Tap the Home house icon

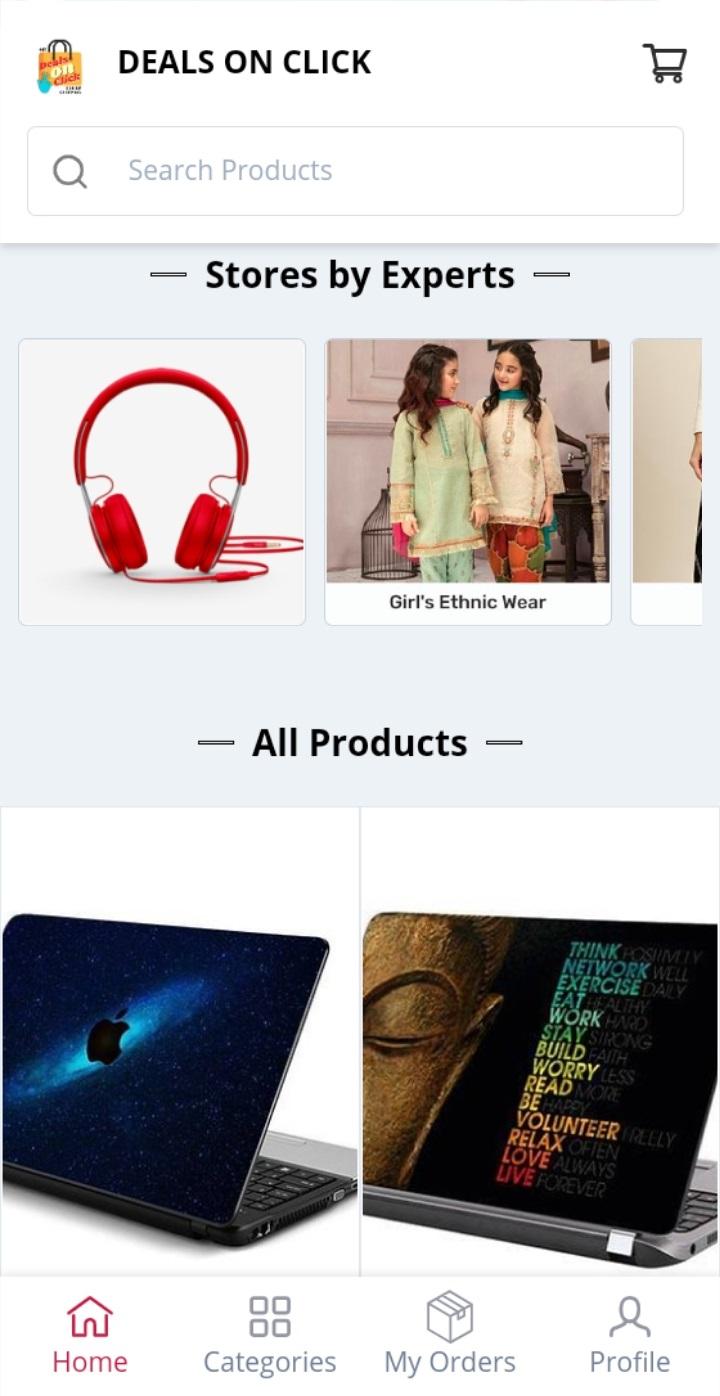coord(90,1317)
